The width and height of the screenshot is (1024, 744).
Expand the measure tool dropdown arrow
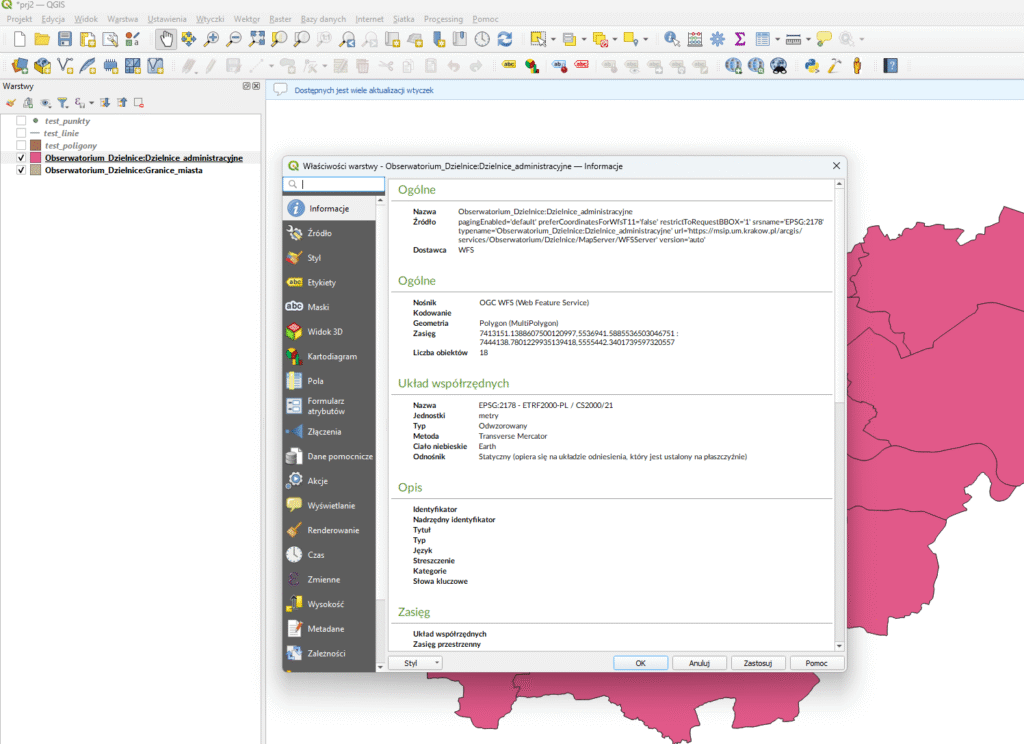(x=808, y=39)
